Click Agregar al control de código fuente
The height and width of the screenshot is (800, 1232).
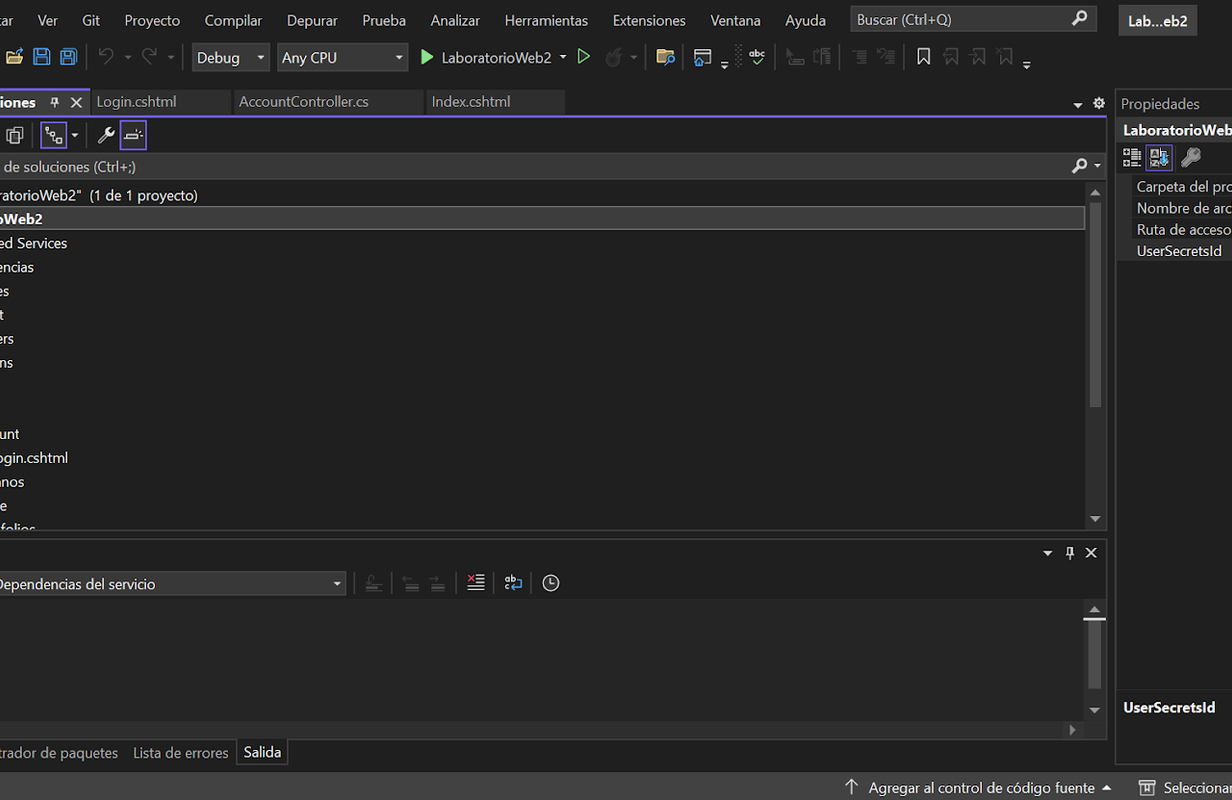point(978,788)
